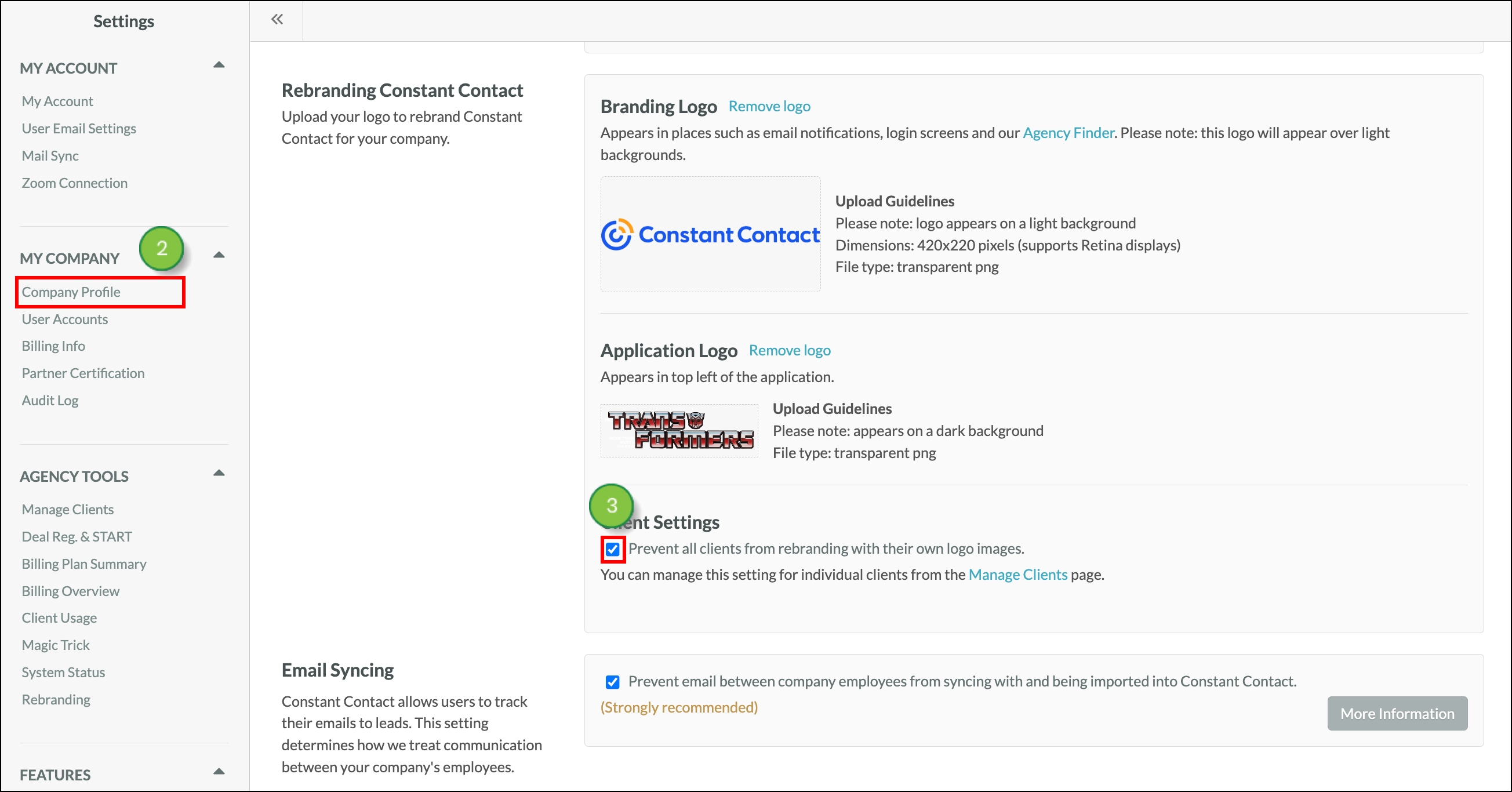View the Audit Log

pyautogui.click(x=50, y=401)
